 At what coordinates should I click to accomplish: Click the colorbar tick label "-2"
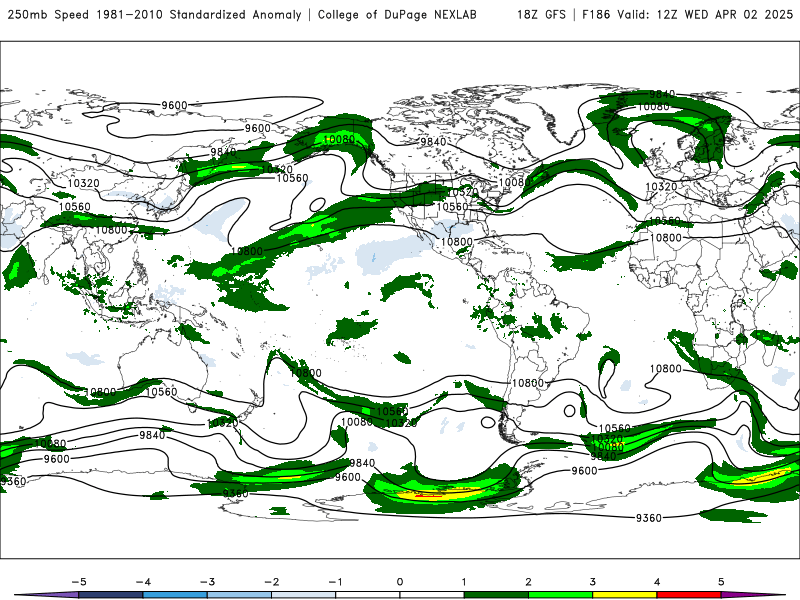point(271,582)
